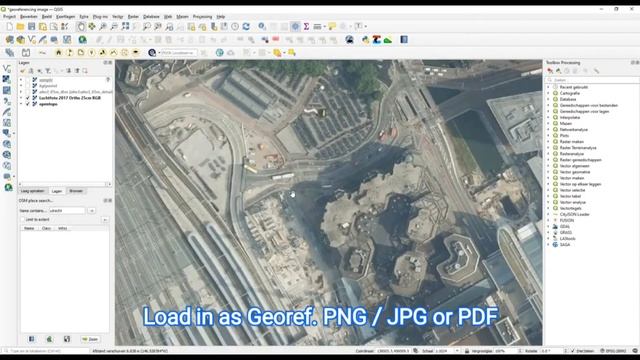Select the Identify Features tool
This screenshot has width=640, height=360.
point(262,27)
